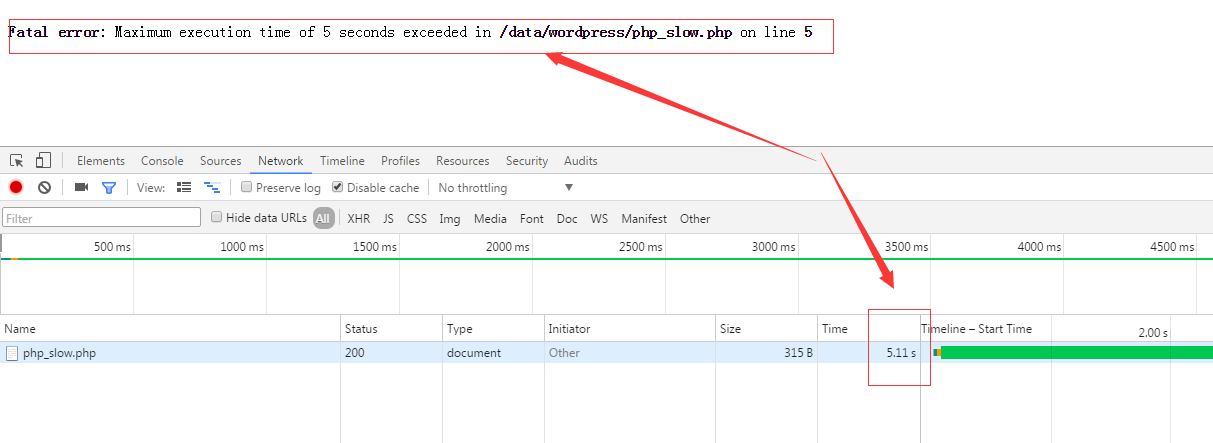This screenshot has width=1213, height=443.
Task: Filter requests by XHR type
Action: [358, 219]
